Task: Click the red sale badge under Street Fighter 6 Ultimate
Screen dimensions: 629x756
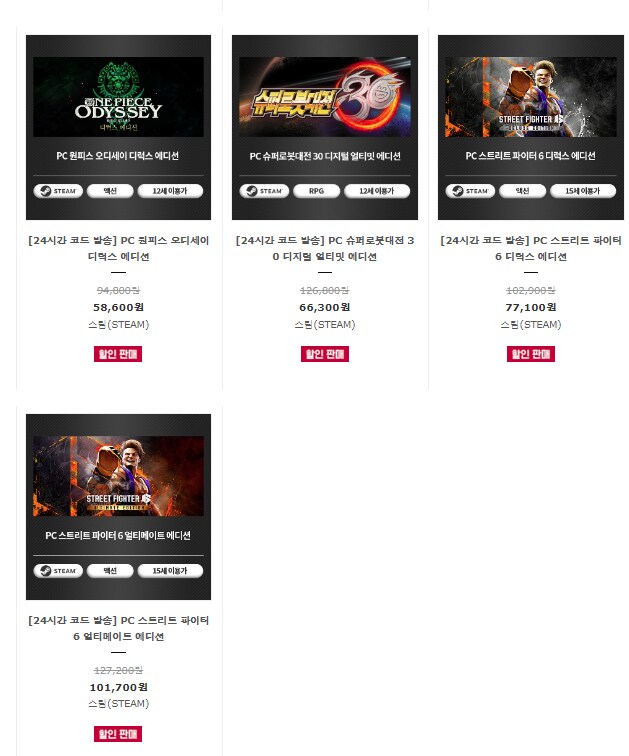Action: pyautogui.click(x=118, y=734)
